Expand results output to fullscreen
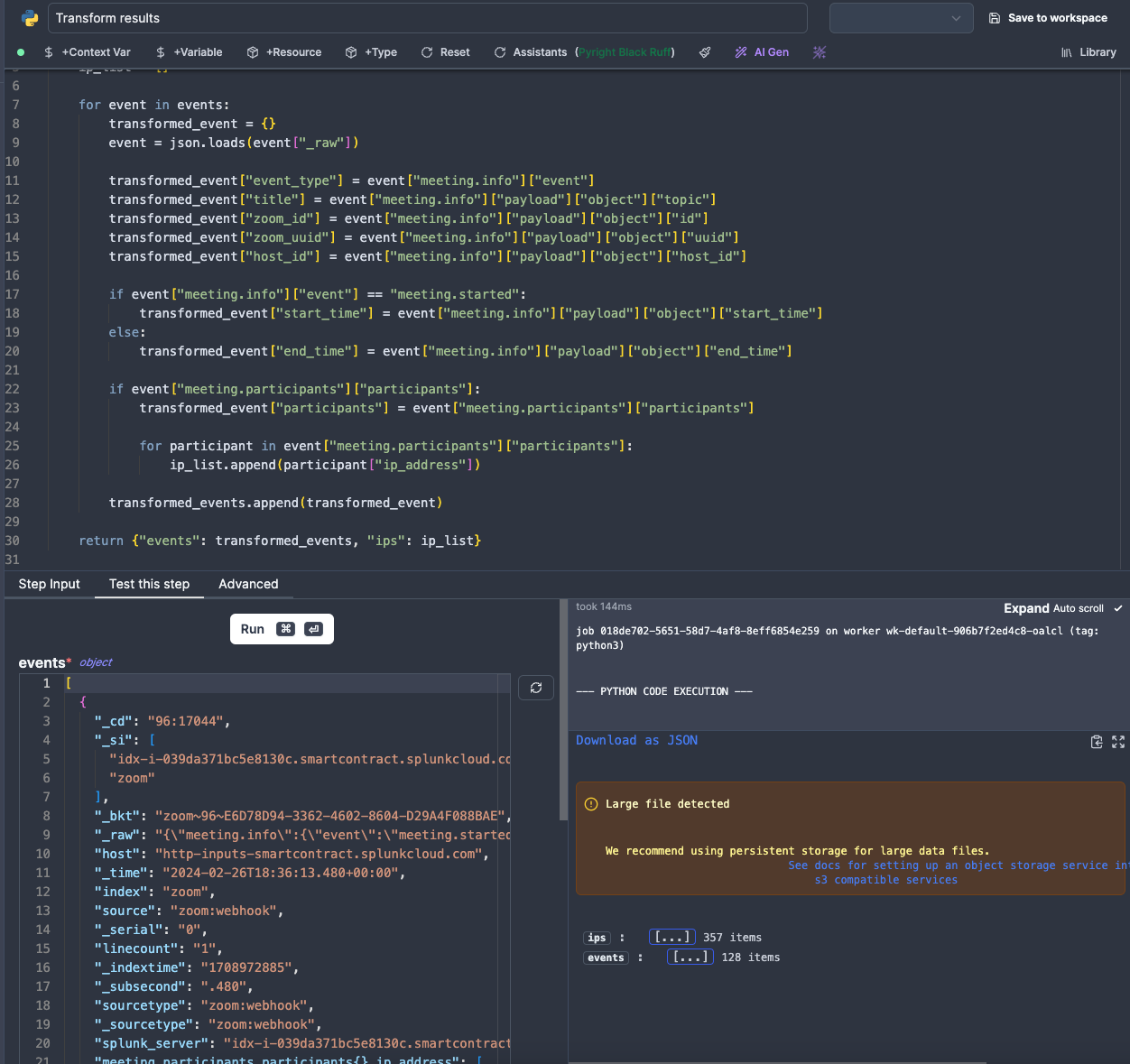The height and width of the screenshot is (1064, 1130). tap(1118, 741)
